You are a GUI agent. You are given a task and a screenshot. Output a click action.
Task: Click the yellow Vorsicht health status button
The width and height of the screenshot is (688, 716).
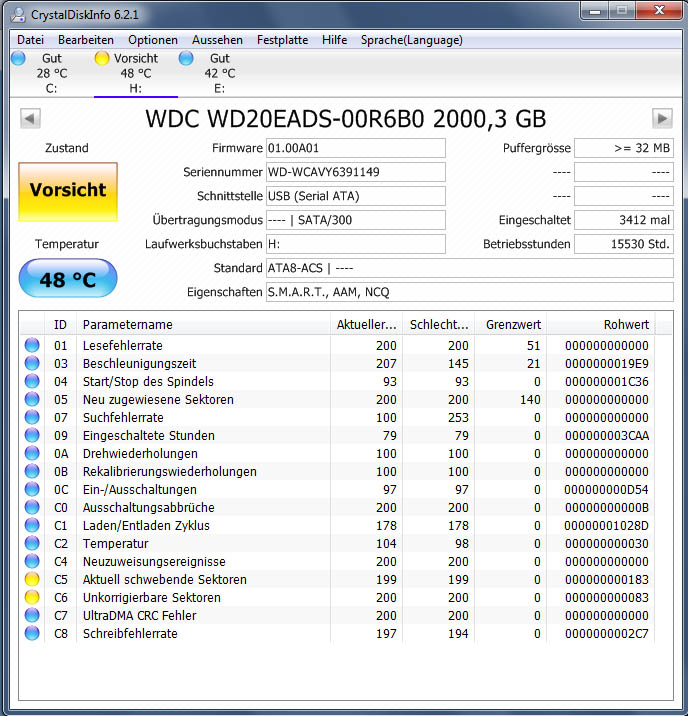(68, 192)
